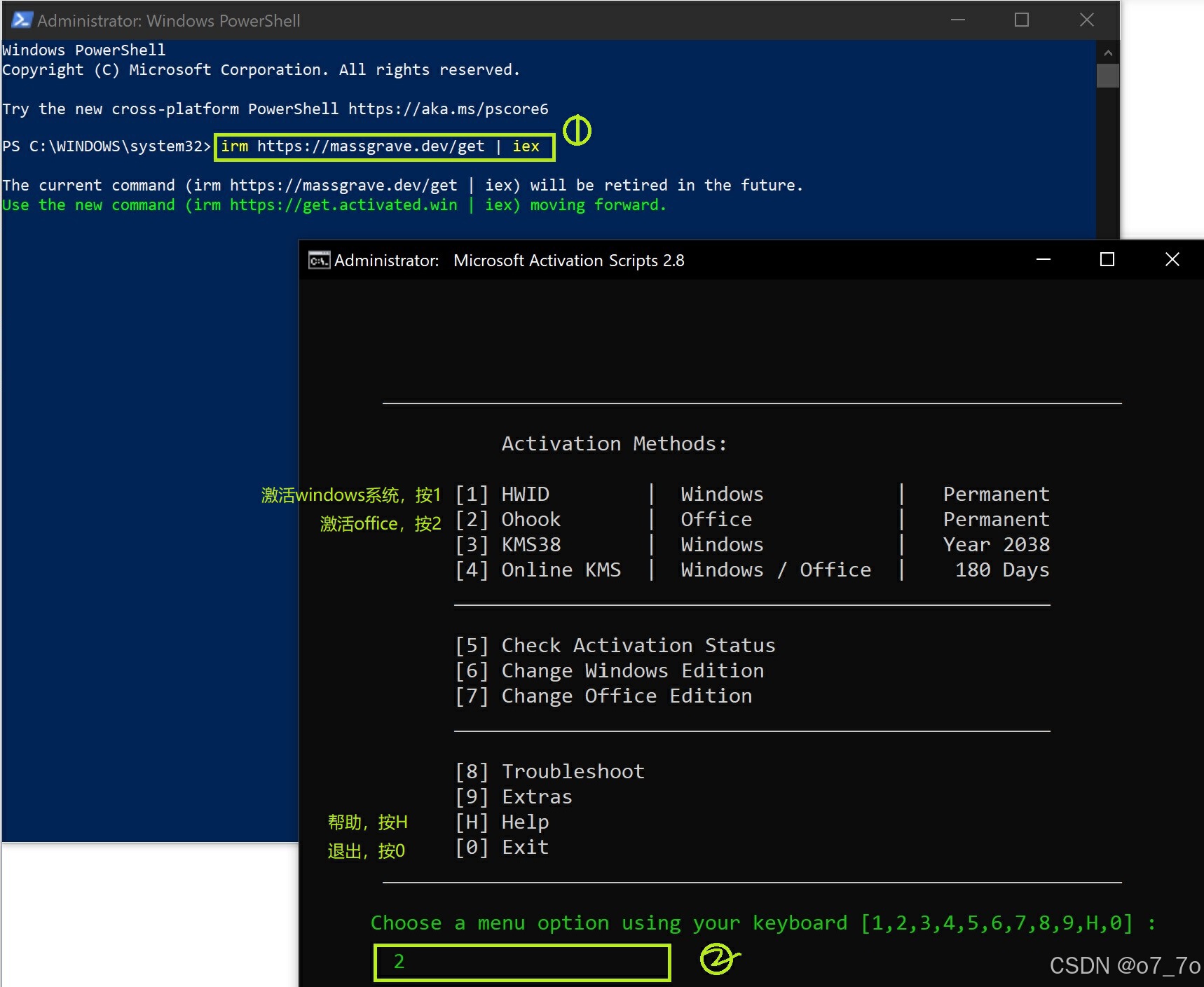The height and width of the screenshot is (987, 1204).
Task: Click 'Office' in the Ohook row
Action: click(x=716, y=519)
